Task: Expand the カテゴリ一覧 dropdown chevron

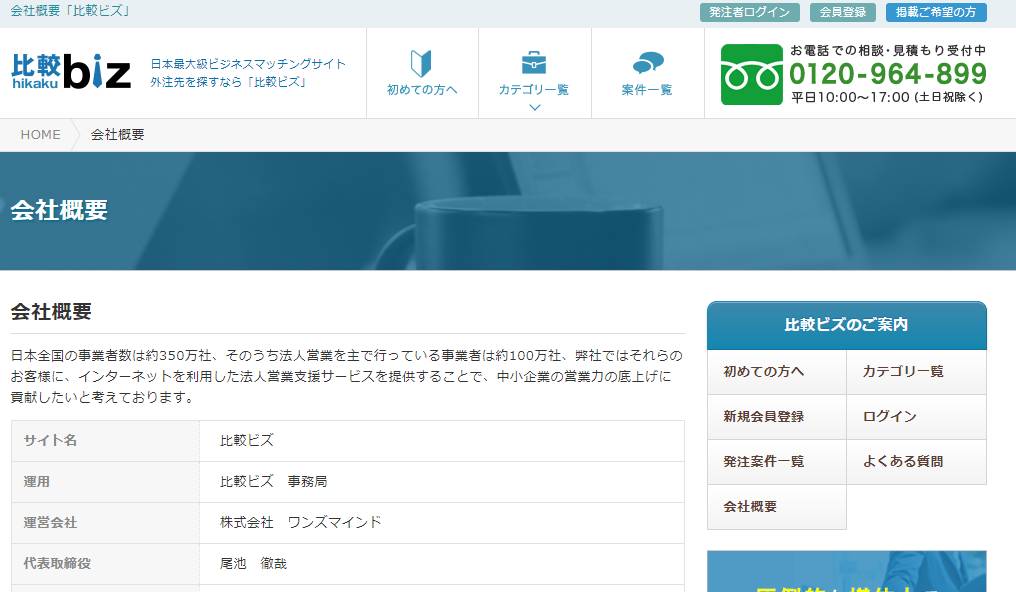Action: (x=534, y=107)
